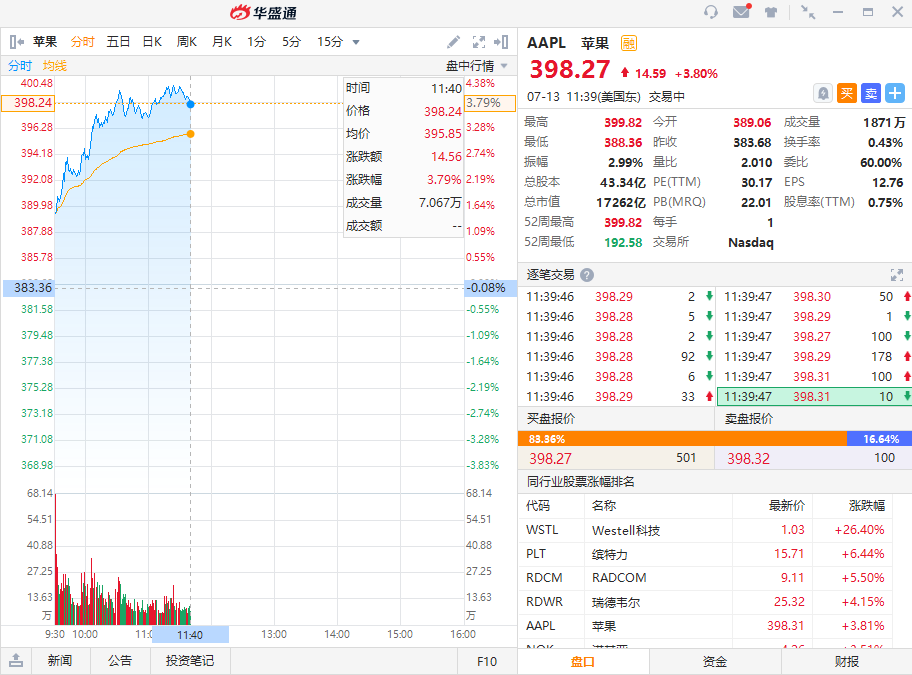Sort by 涨跌幅 column header
912x675 pixels.
click(x=867, y=506)
